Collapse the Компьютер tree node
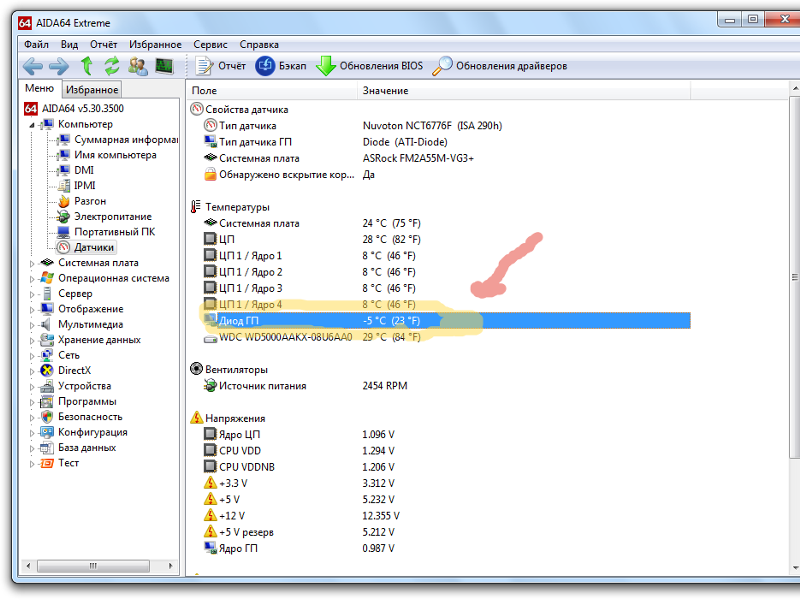800x600 pixels. 32,125
